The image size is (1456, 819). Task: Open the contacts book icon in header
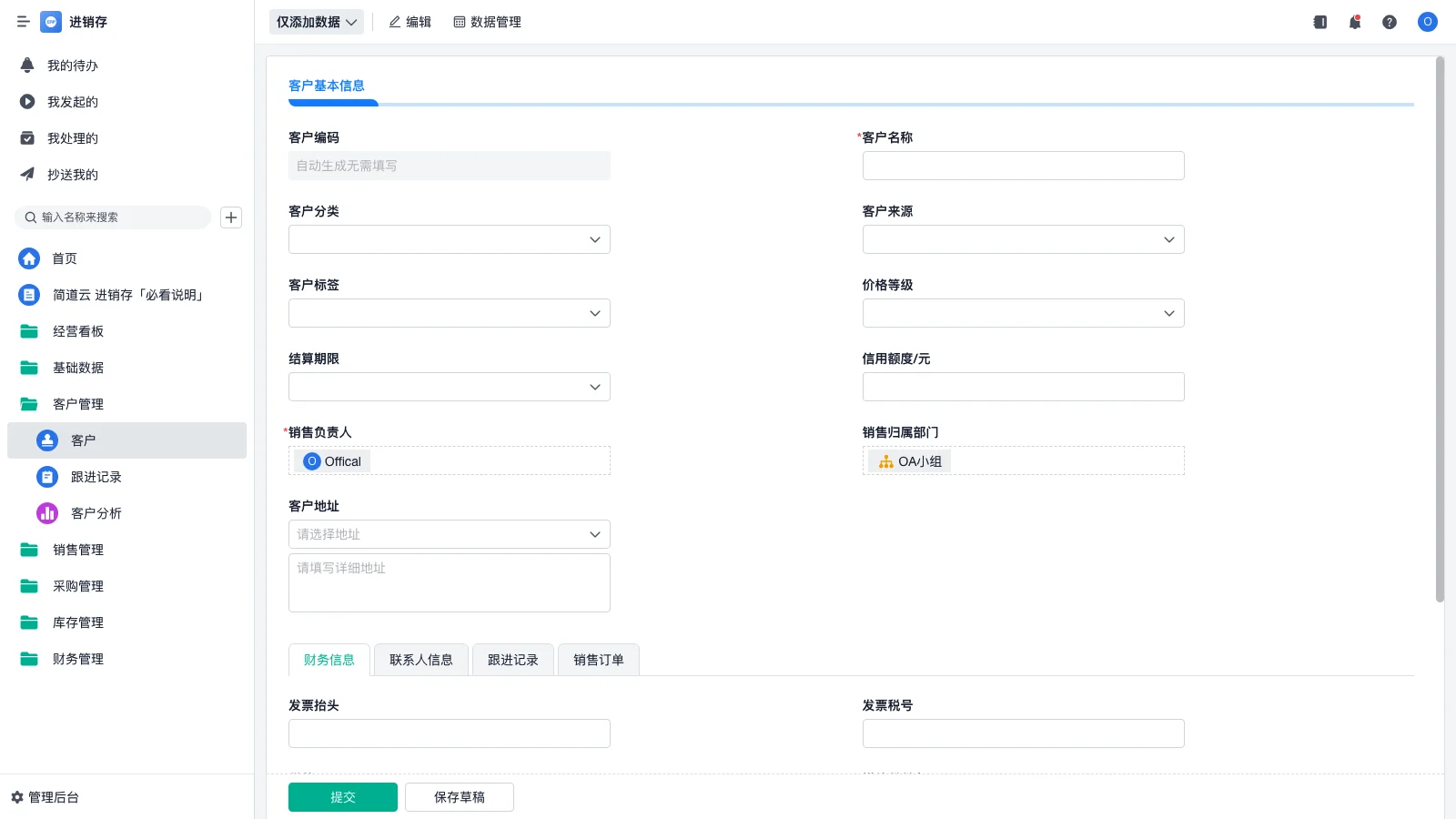pyautogui.click(x=1320, y=22)
